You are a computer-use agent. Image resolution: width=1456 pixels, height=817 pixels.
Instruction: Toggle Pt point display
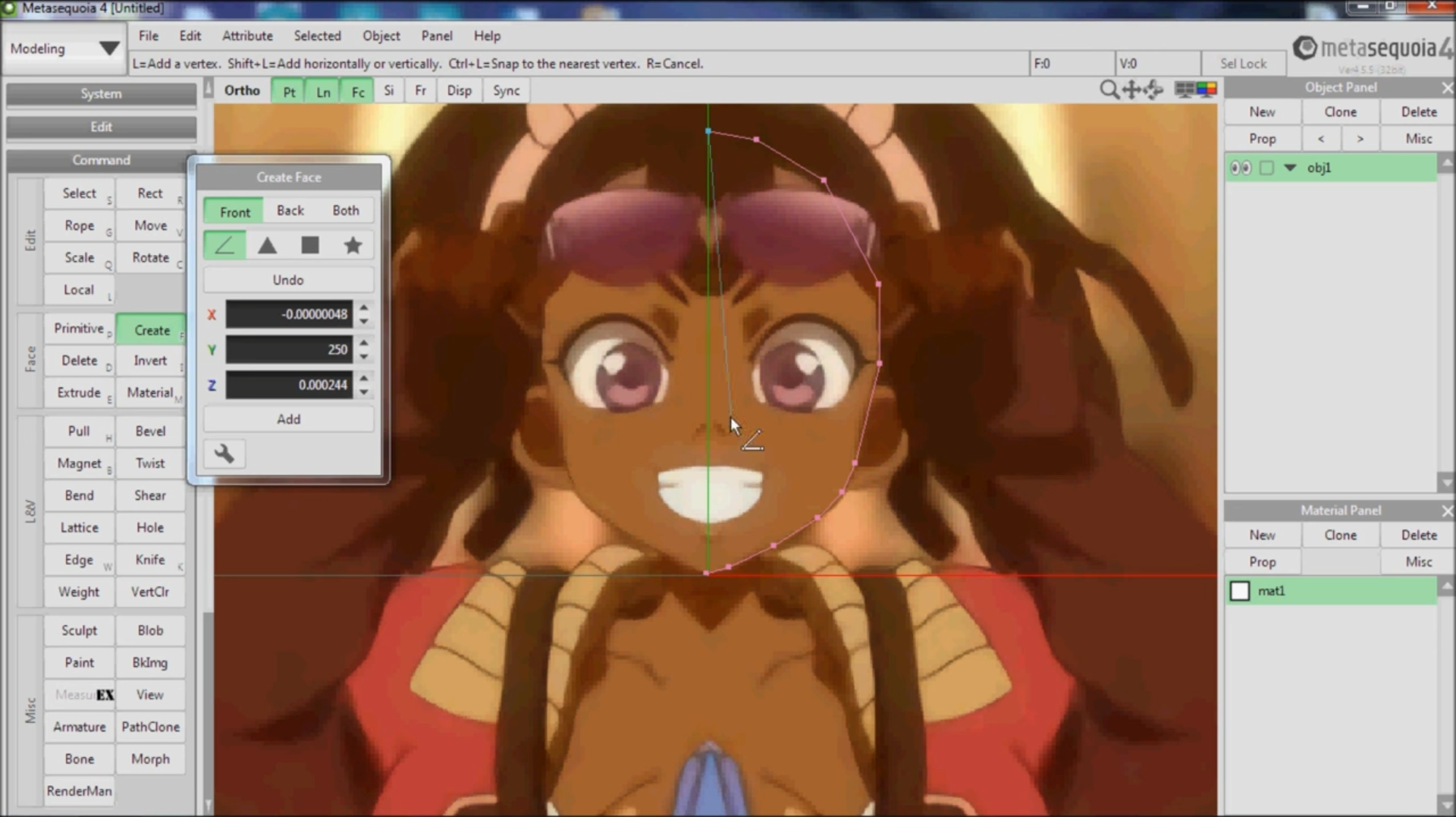289,91
